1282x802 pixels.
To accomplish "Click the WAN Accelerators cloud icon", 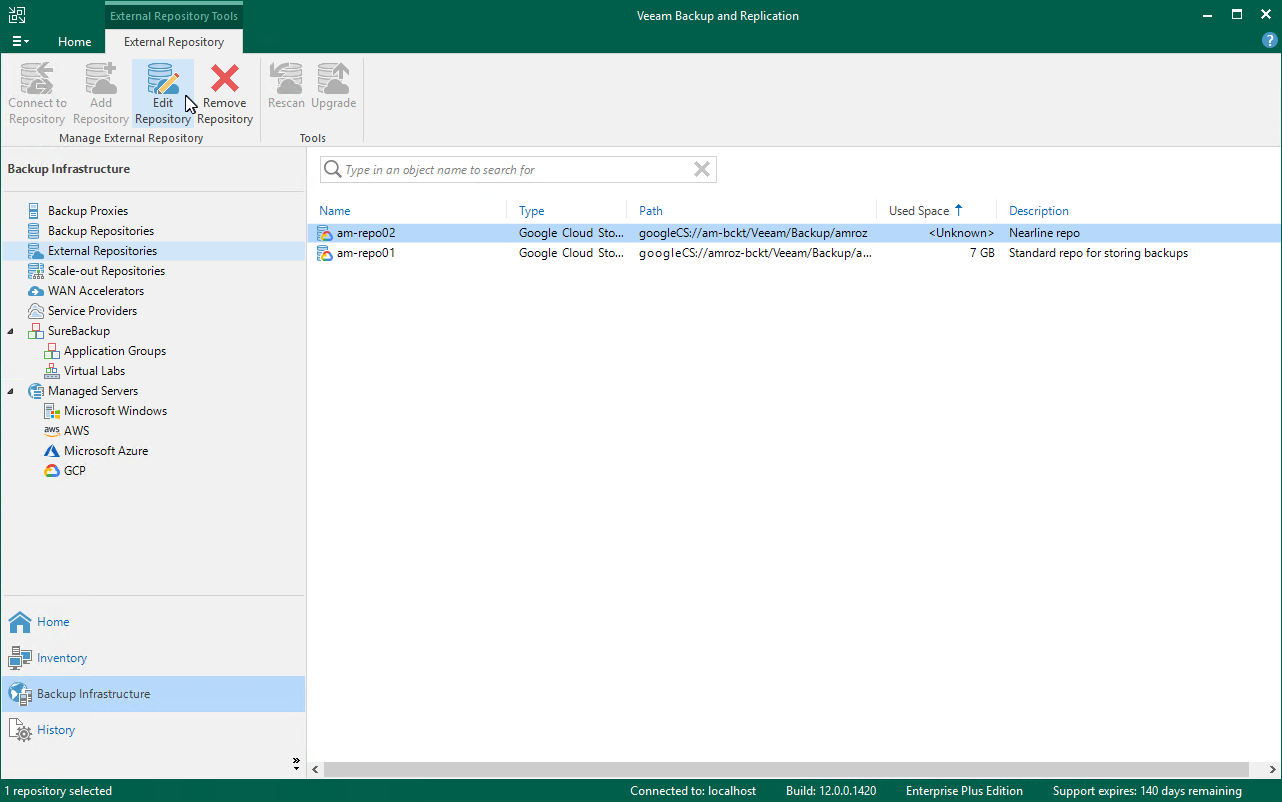I will pos(36,291).
